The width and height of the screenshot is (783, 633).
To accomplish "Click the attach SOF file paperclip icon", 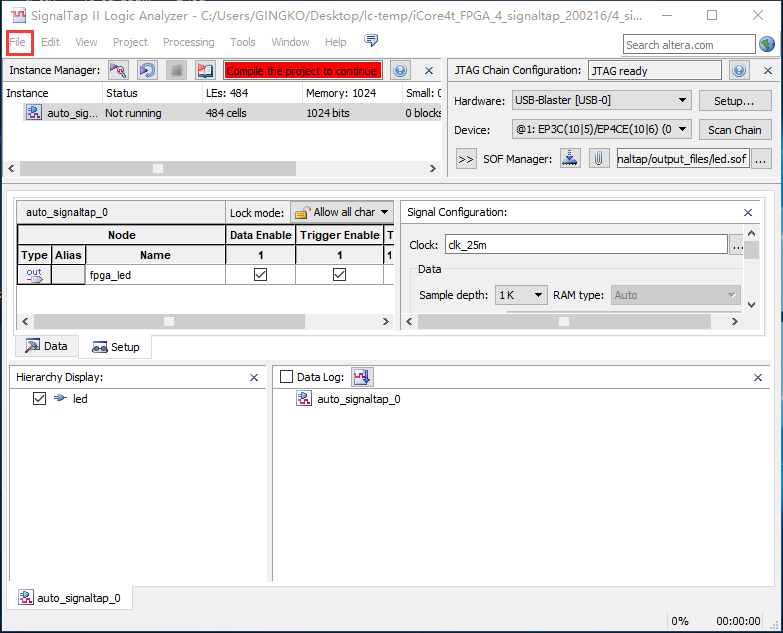I will click(x=599, y=158).
